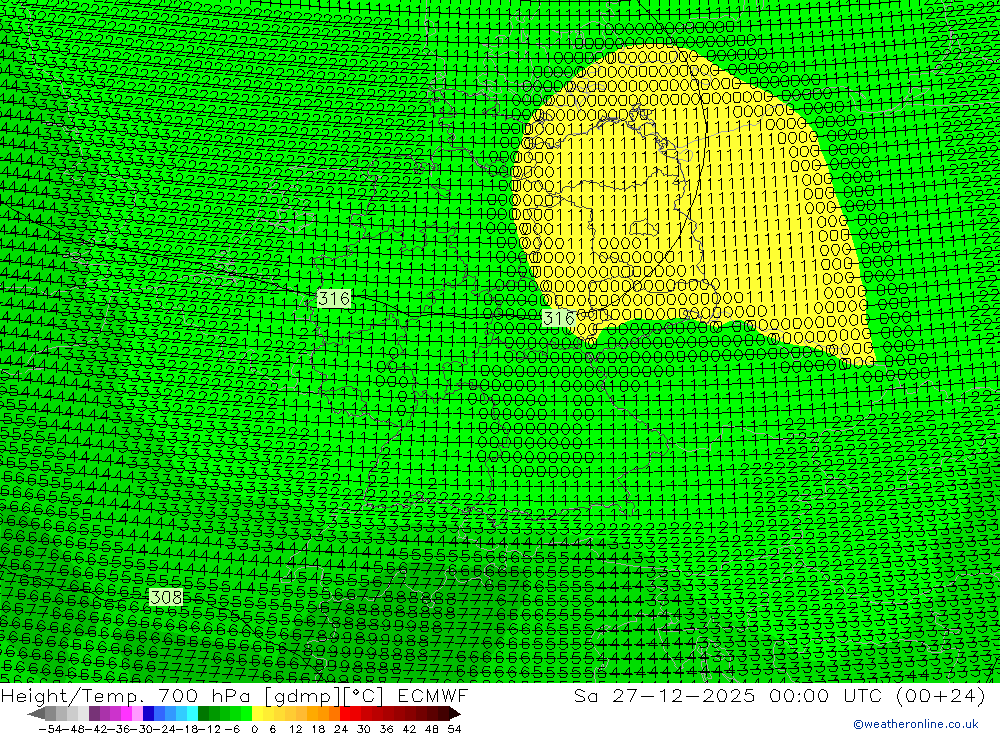Click the 48 legend scale value
1000x733 pixels.
point(432,729)
